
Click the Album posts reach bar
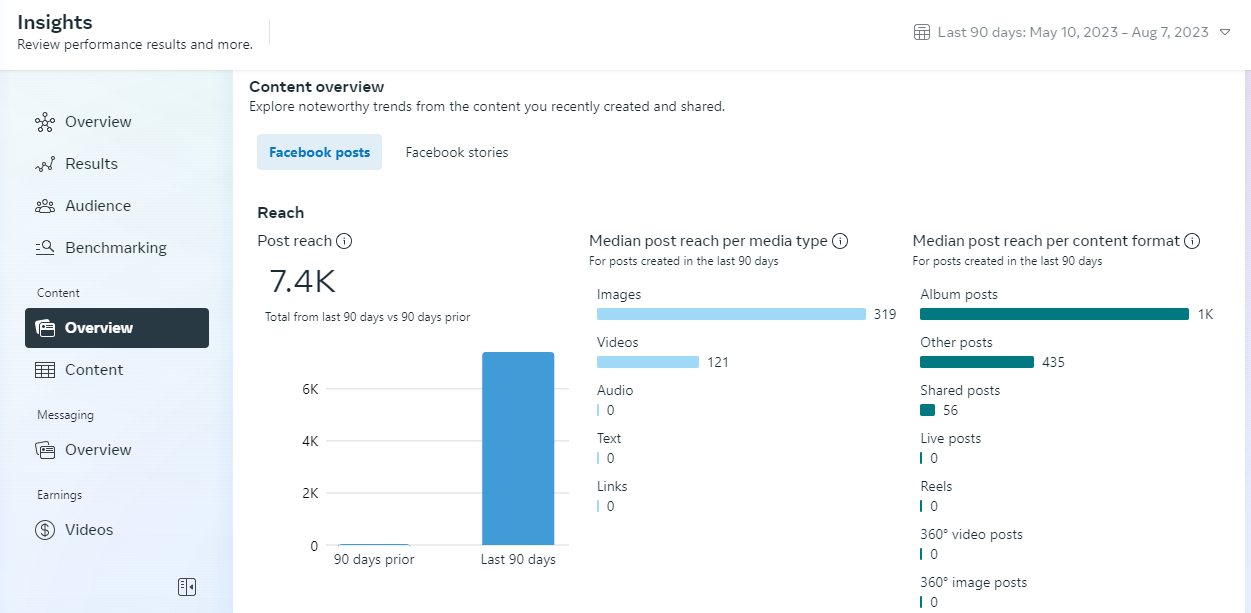point(1054,314)
